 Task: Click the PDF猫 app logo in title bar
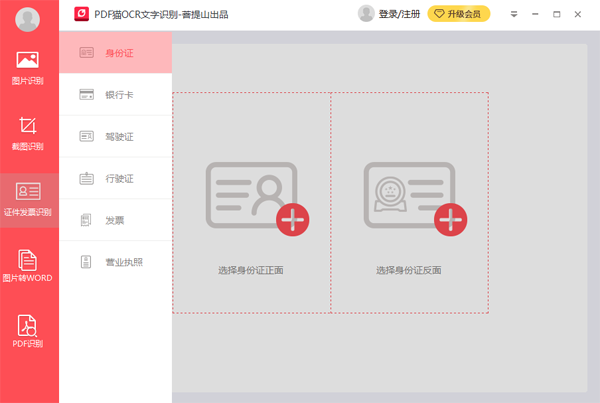click(82, 14)
